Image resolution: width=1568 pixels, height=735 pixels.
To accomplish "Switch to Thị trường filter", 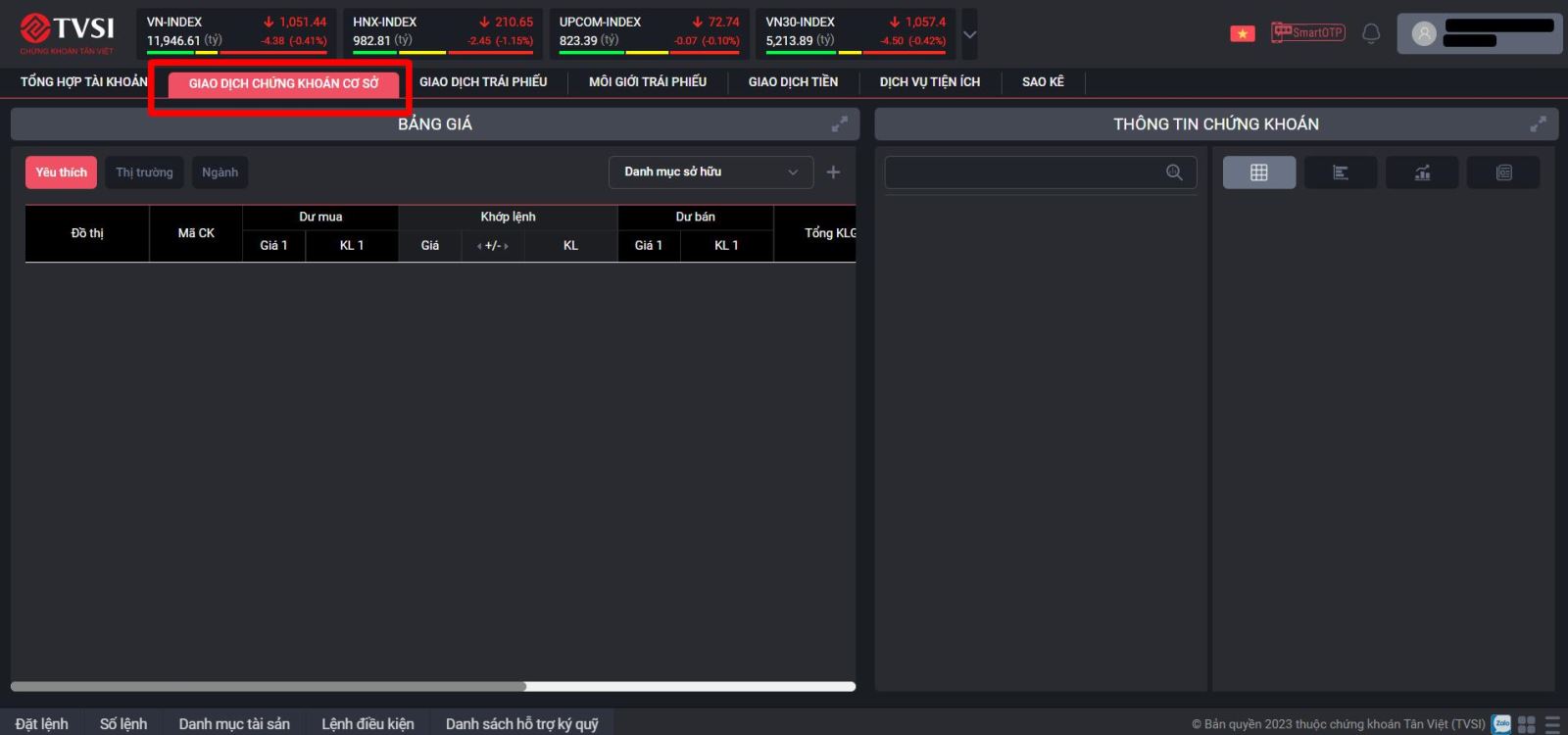I will pyautogui.click(x=144, y=172).
